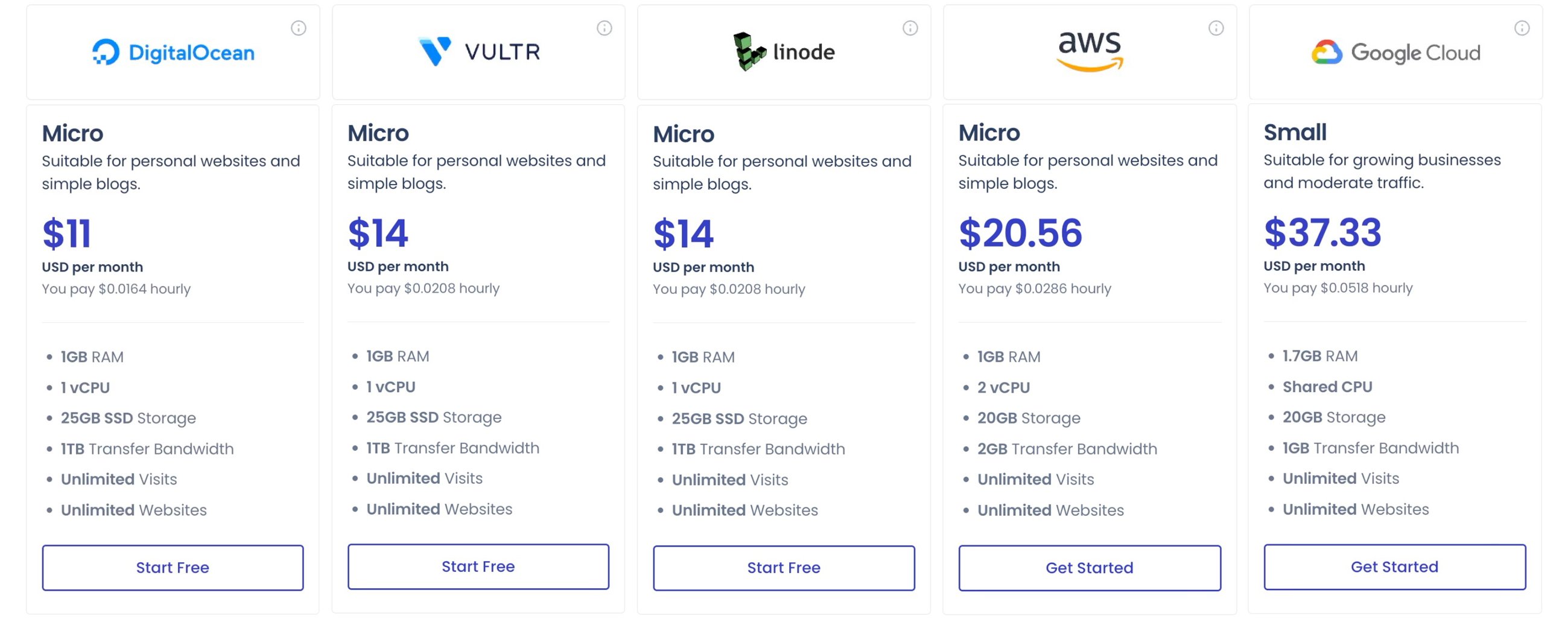This screenshot has height=619, width=1568.
Task: Click Get Started on Google Cloud Small plan
Action: click(x=1394, y=566)
